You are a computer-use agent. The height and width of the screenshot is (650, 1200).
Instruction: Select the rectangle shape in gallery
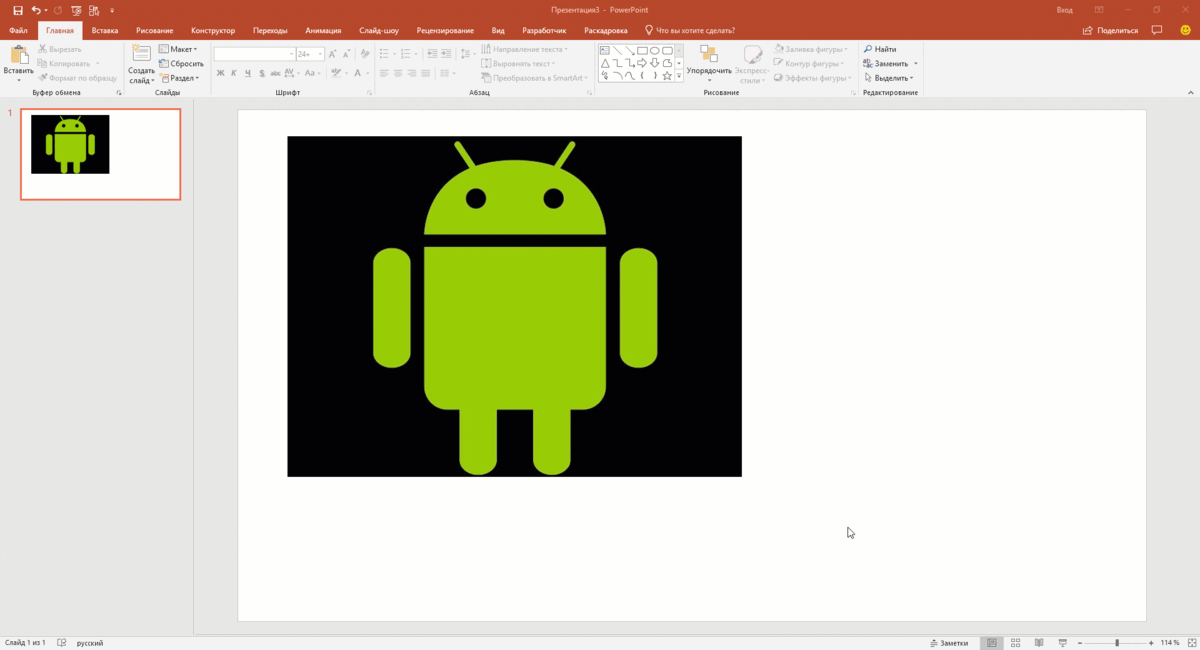tap(642, 50)
